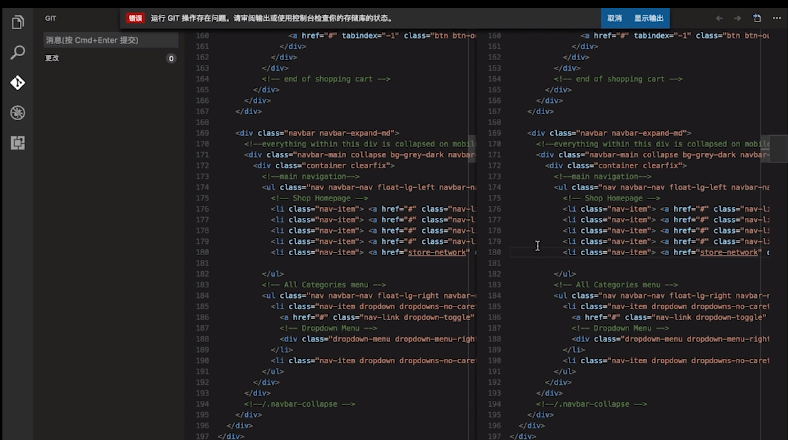Click 'All Categories menu' comment in left pane

[324, 285]
